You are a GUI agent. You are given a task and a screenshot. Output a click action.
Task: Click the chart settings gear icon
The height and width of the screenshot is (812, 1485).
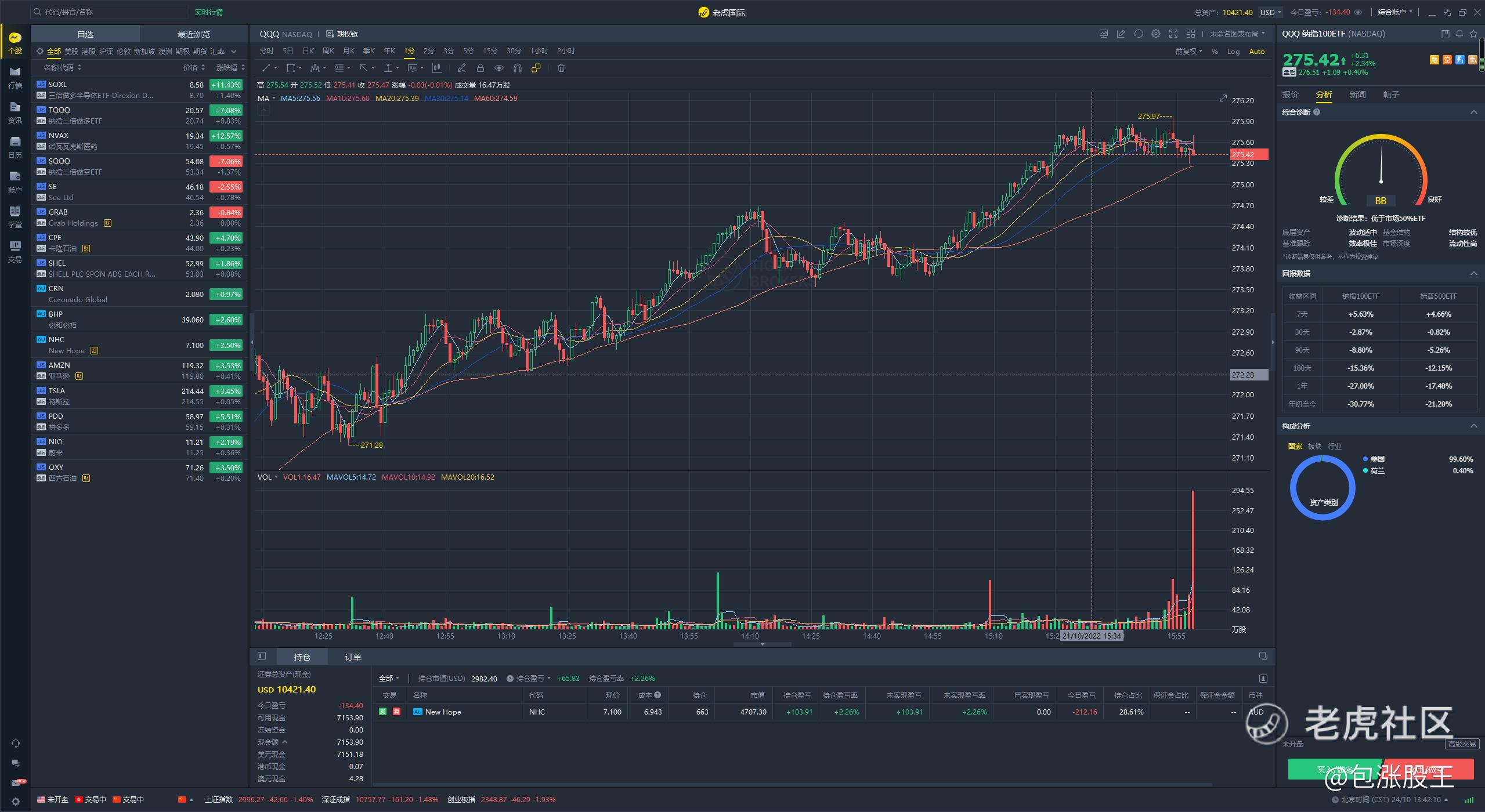(1155, 34)
